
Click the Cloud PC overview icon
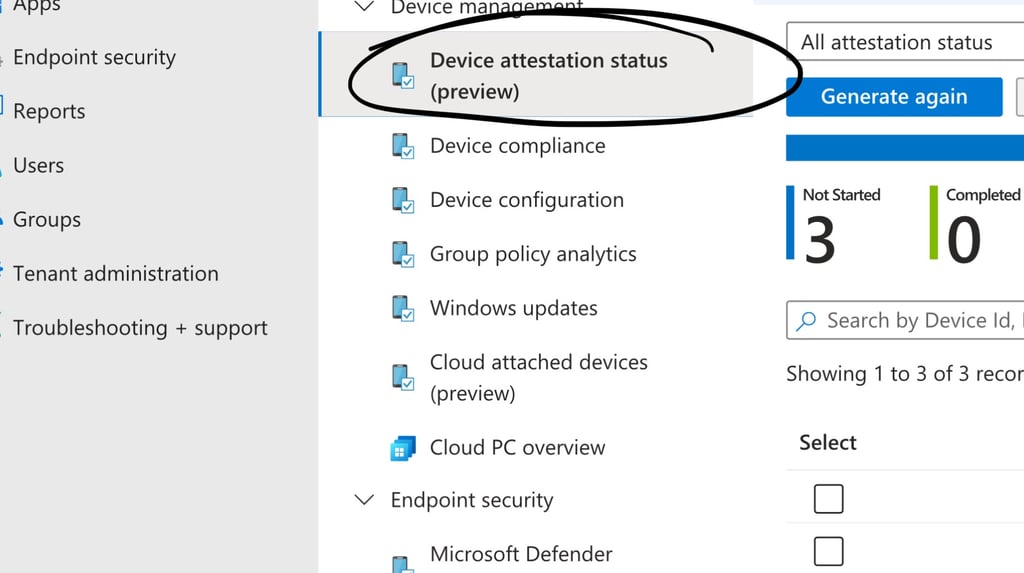403,448
